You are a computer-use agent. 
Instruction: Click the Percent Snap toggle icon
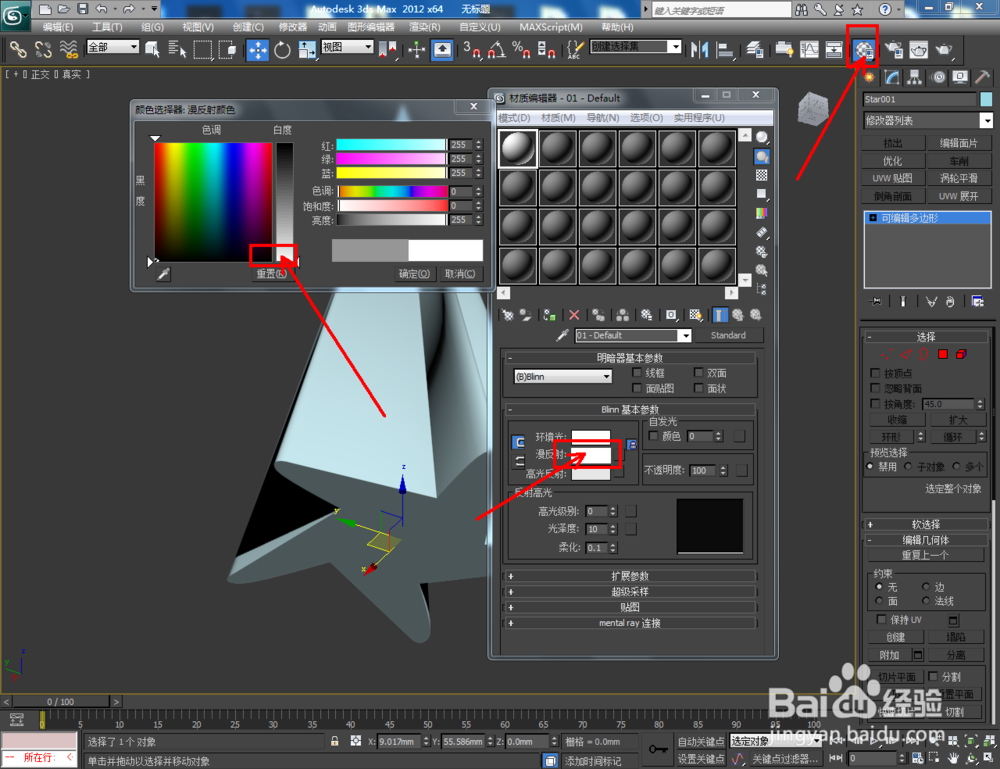pyautogui.click(x=521, y=49)
